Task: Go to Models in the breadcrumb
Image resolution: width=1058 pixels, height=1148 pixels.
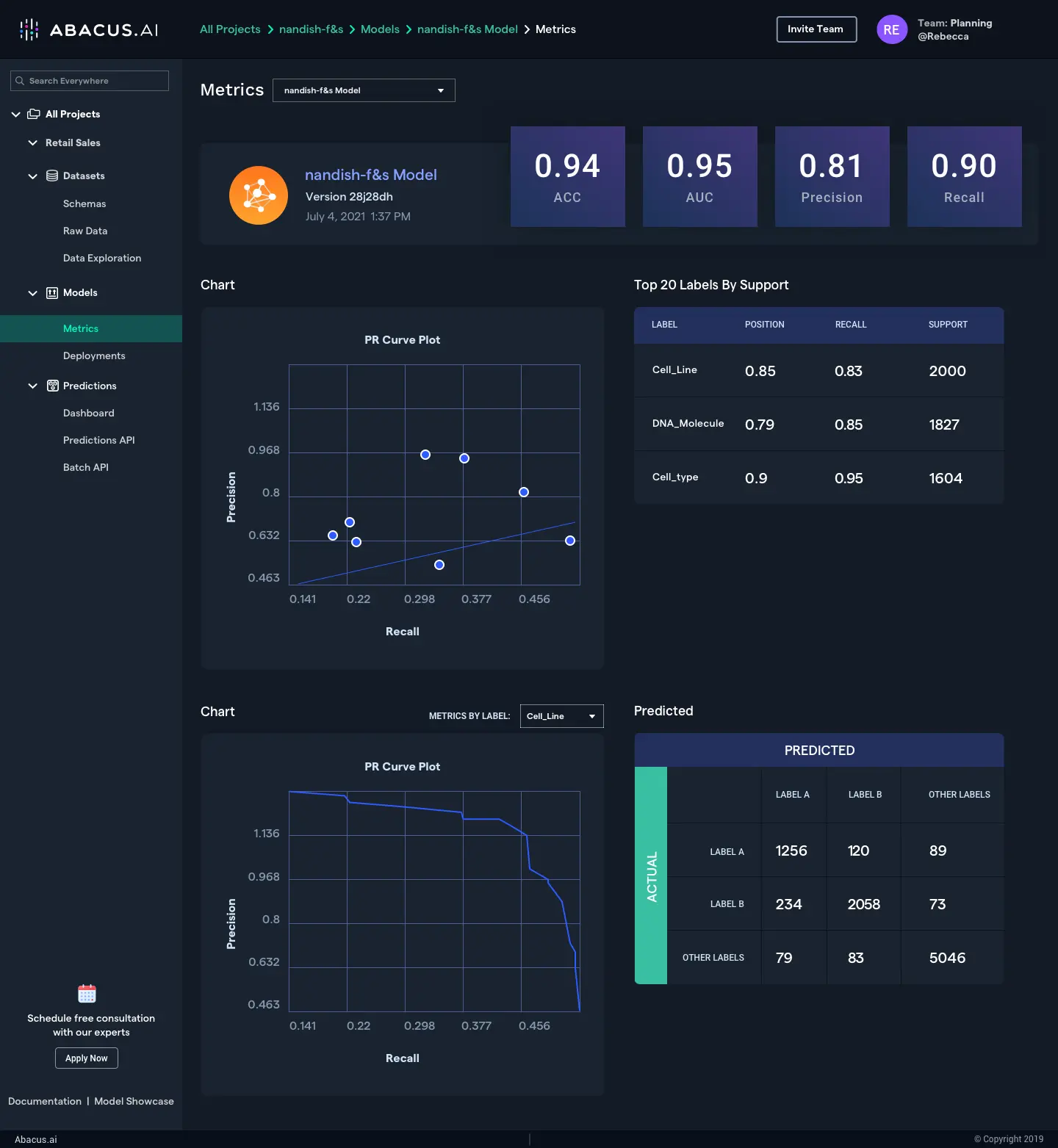Action: pos(380,29)
